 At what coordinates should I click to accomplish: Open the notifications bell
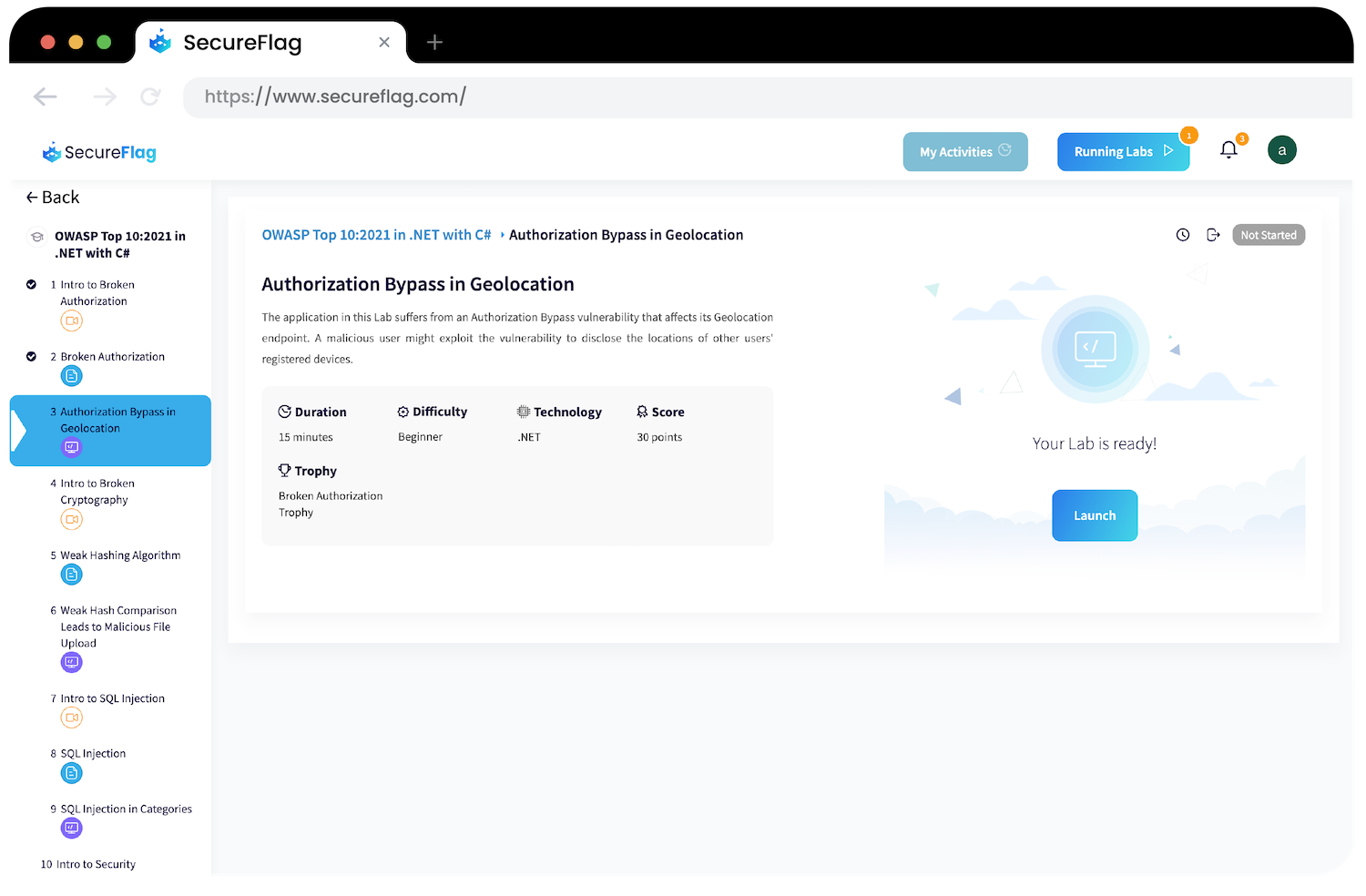[x=1228, y=150]
